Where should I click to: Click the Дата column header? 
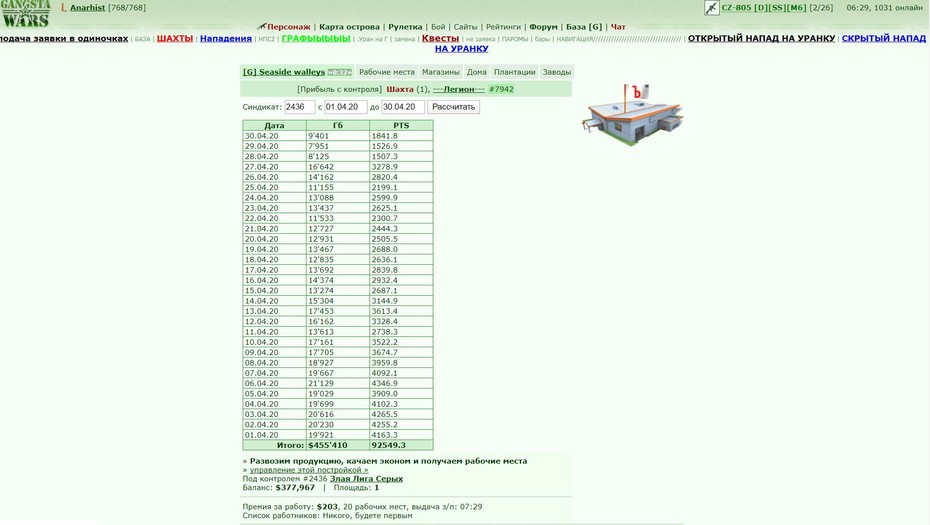[x=275, y=125]
